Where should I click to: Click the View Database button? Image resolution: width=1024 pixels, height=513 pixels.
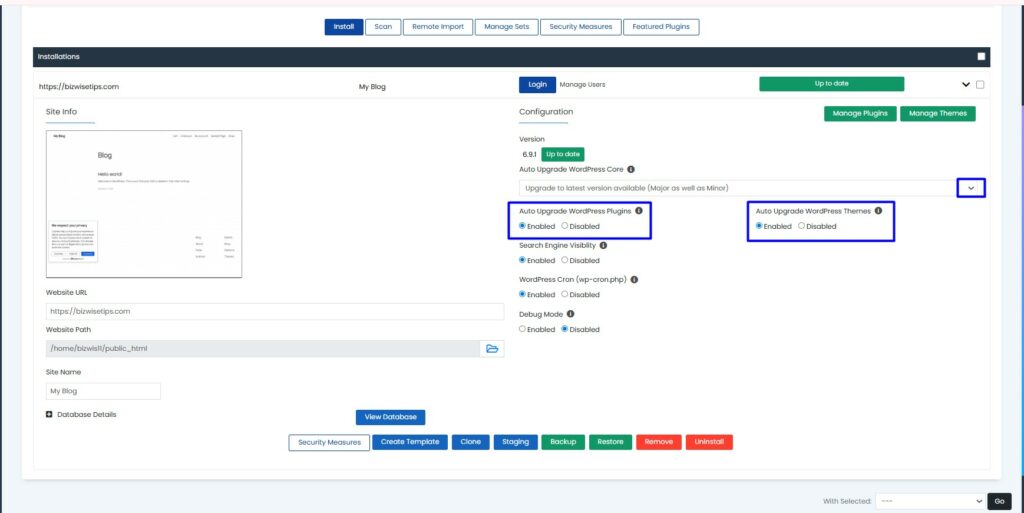(391, 417)
